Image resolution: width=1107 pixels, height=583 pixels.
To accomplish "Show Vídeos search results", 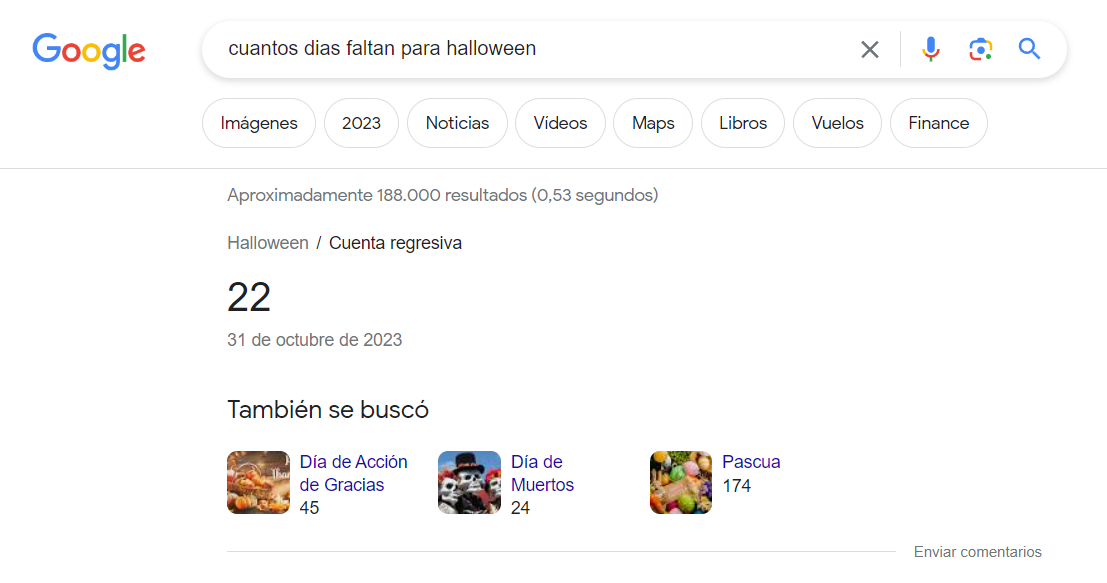I will click(560, 123).
